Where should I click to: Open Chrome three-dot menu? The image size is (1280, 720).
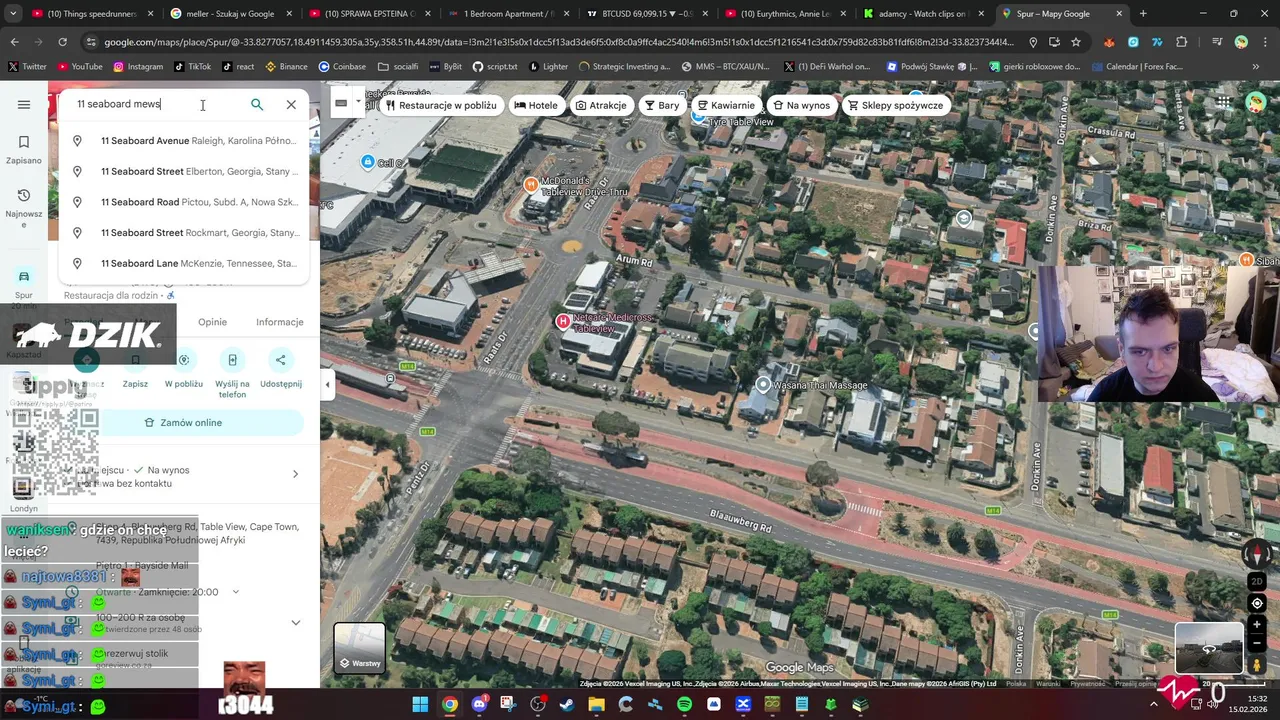(x=1265, y=42)
